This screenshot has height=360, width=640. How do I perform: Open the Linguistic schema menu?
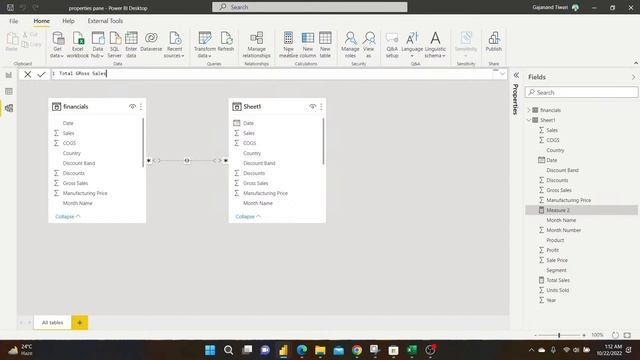pos(435,44)
